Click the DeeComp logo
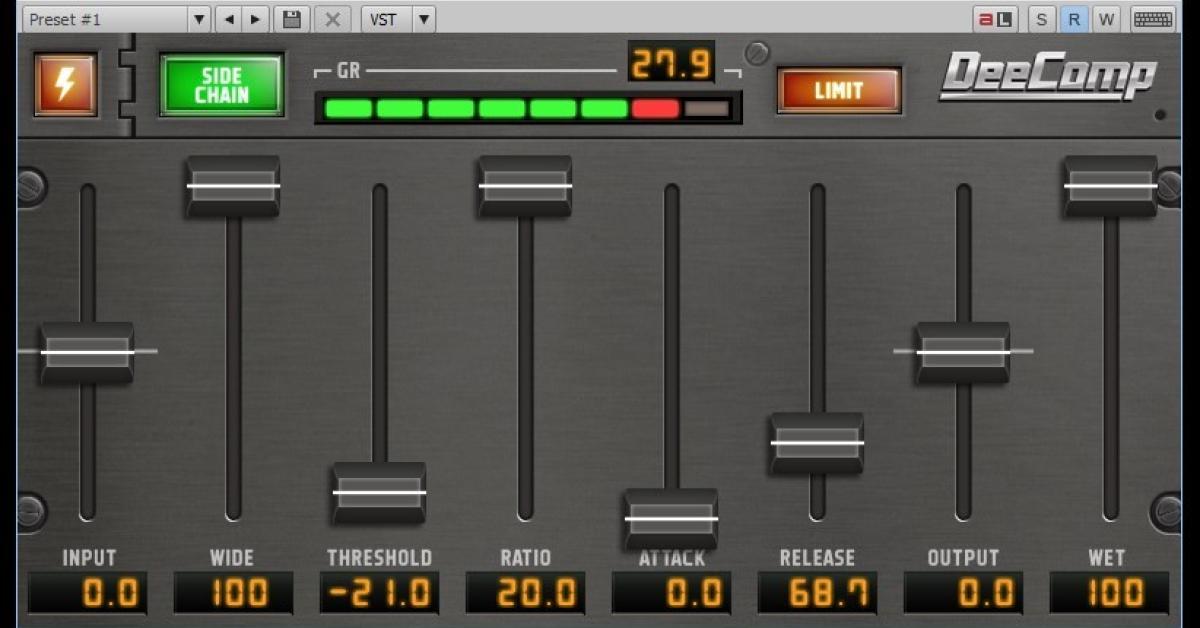Screen dimensions: 1200x628 1048,77
